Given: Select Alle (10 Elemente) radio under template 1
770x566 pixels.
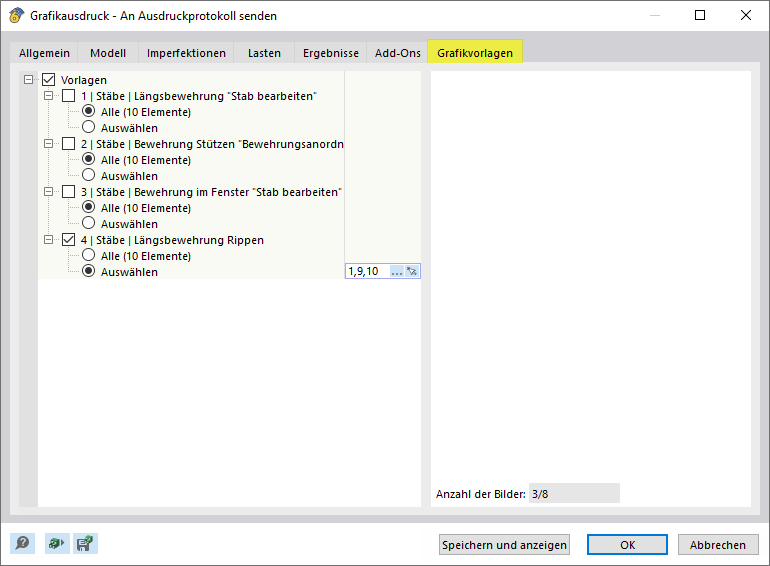Looking at the screenshot, I should pyautogui.click(x=88, y=111).
